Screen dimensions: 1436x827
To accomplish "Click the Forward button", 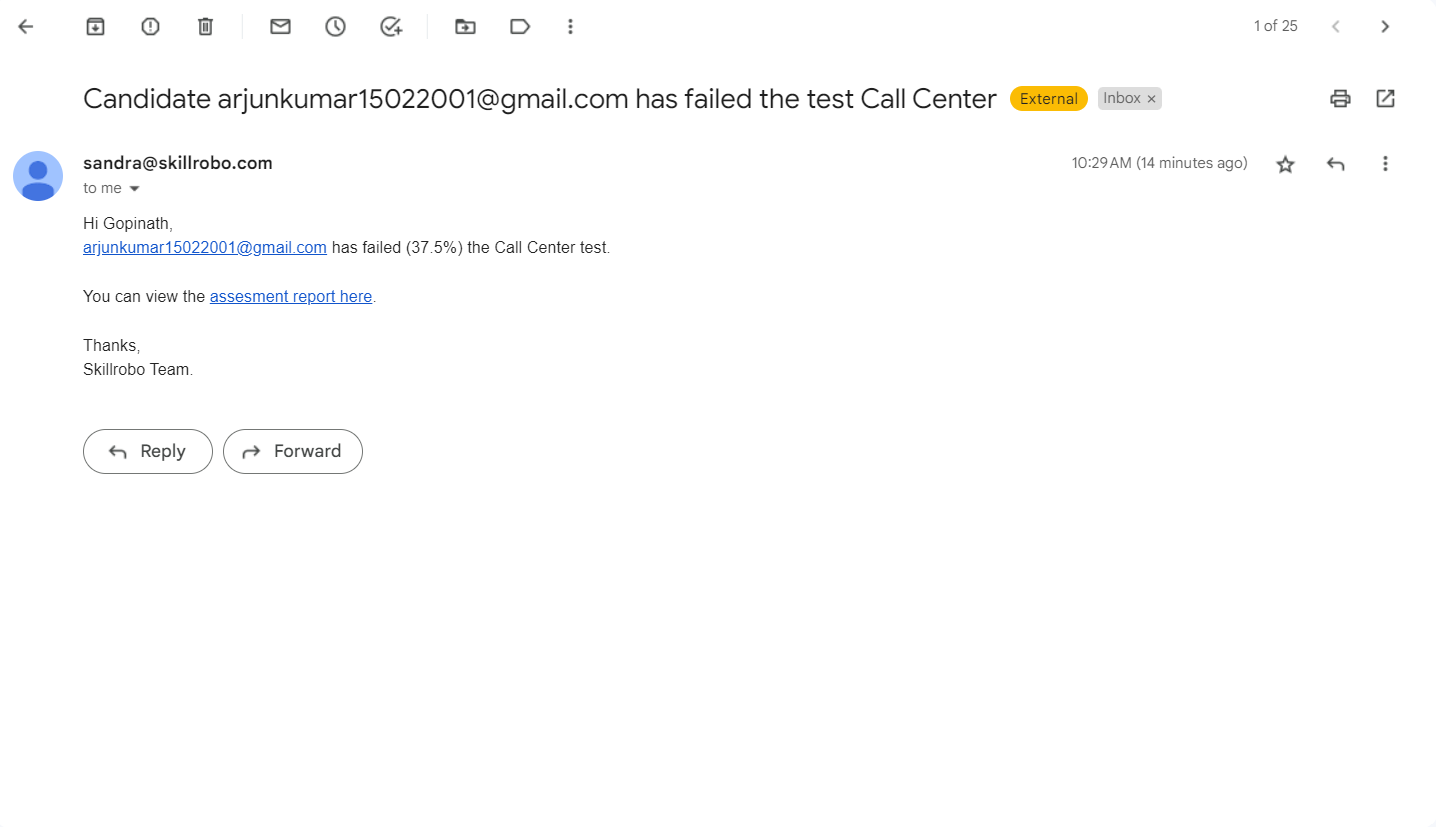I will click(x=293, y=451).
